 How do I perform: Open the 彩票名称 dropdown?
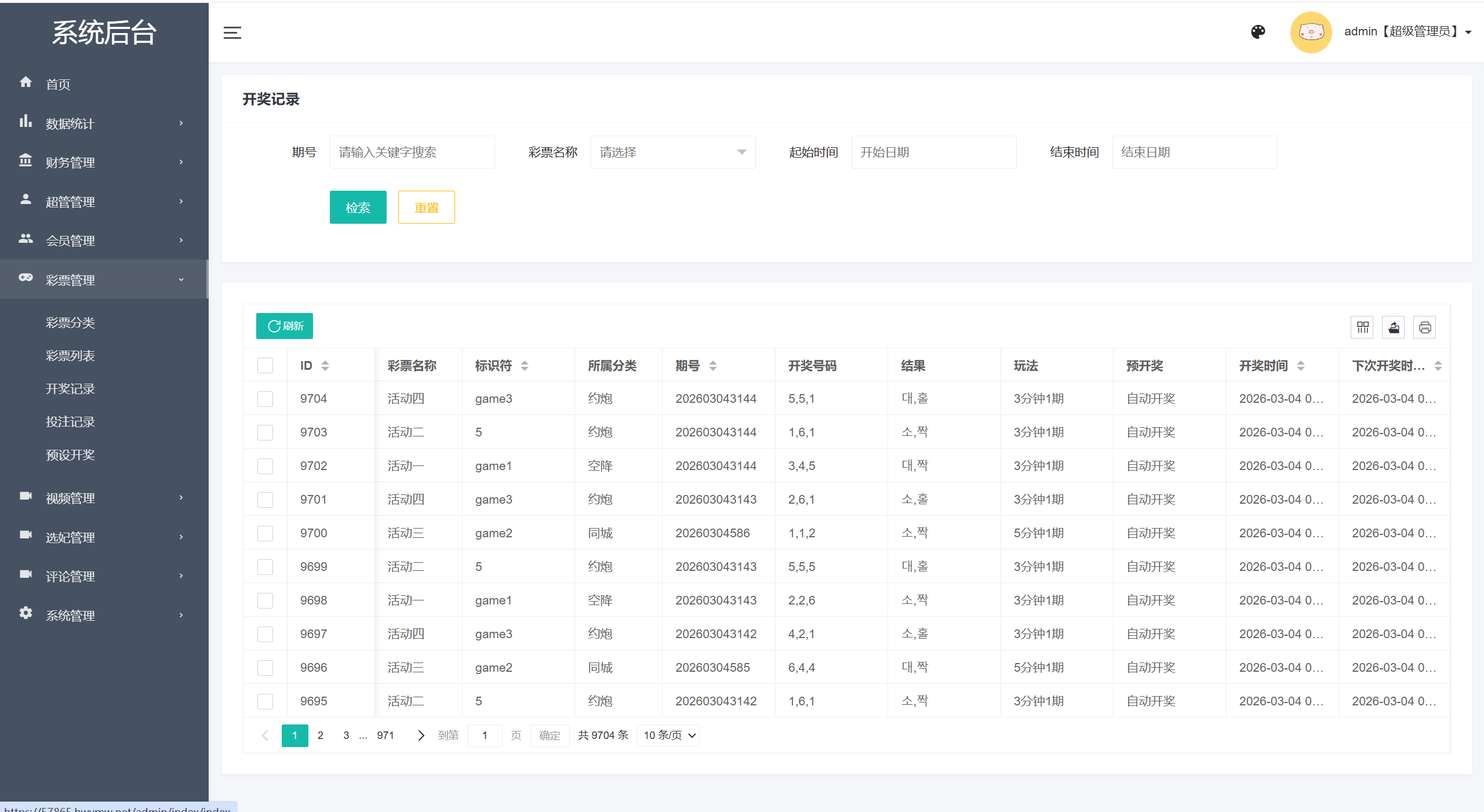tap(672, 152)
